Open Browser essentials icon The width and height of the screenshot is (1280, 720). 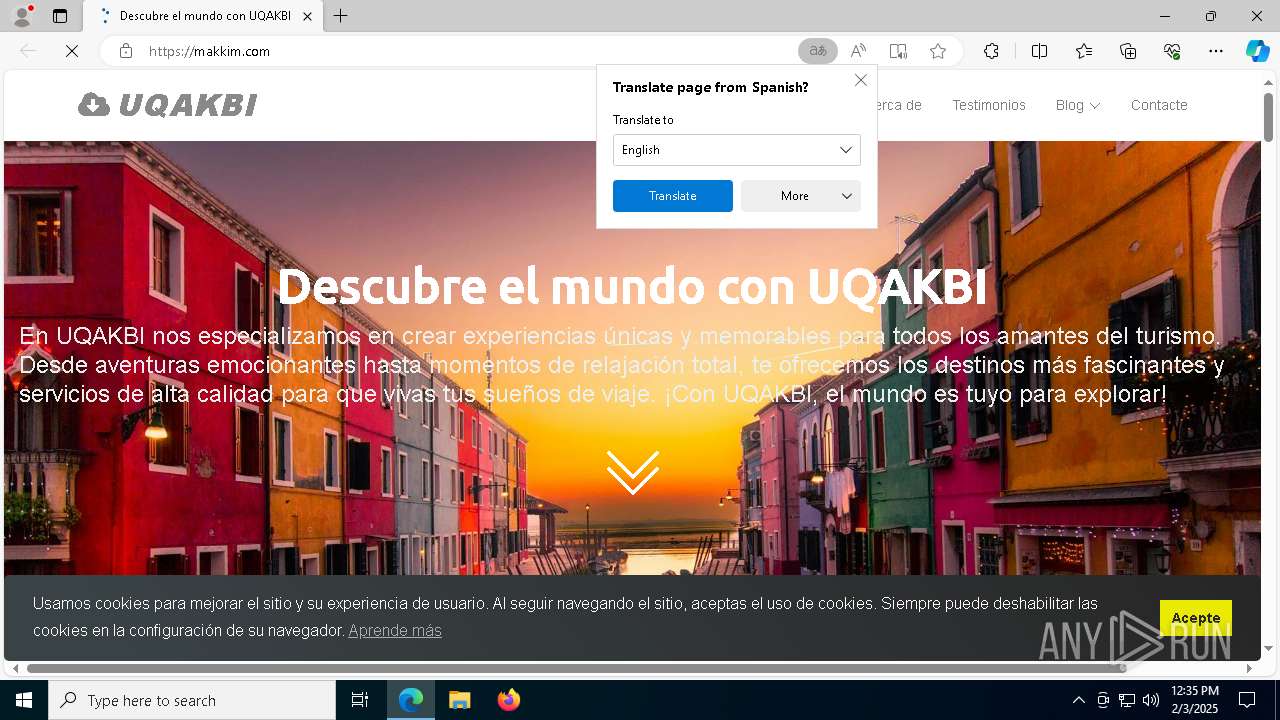[1172, 51]
